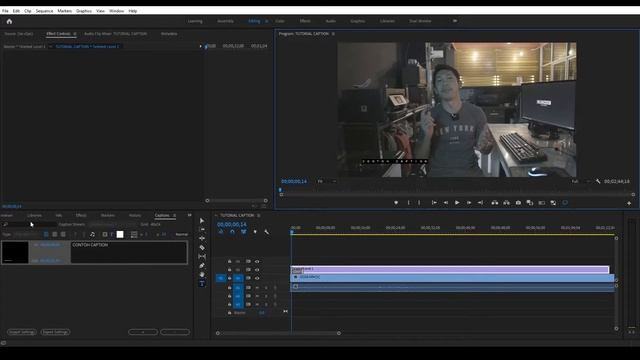Open the Sequence menu

click(x=44, y=11)
